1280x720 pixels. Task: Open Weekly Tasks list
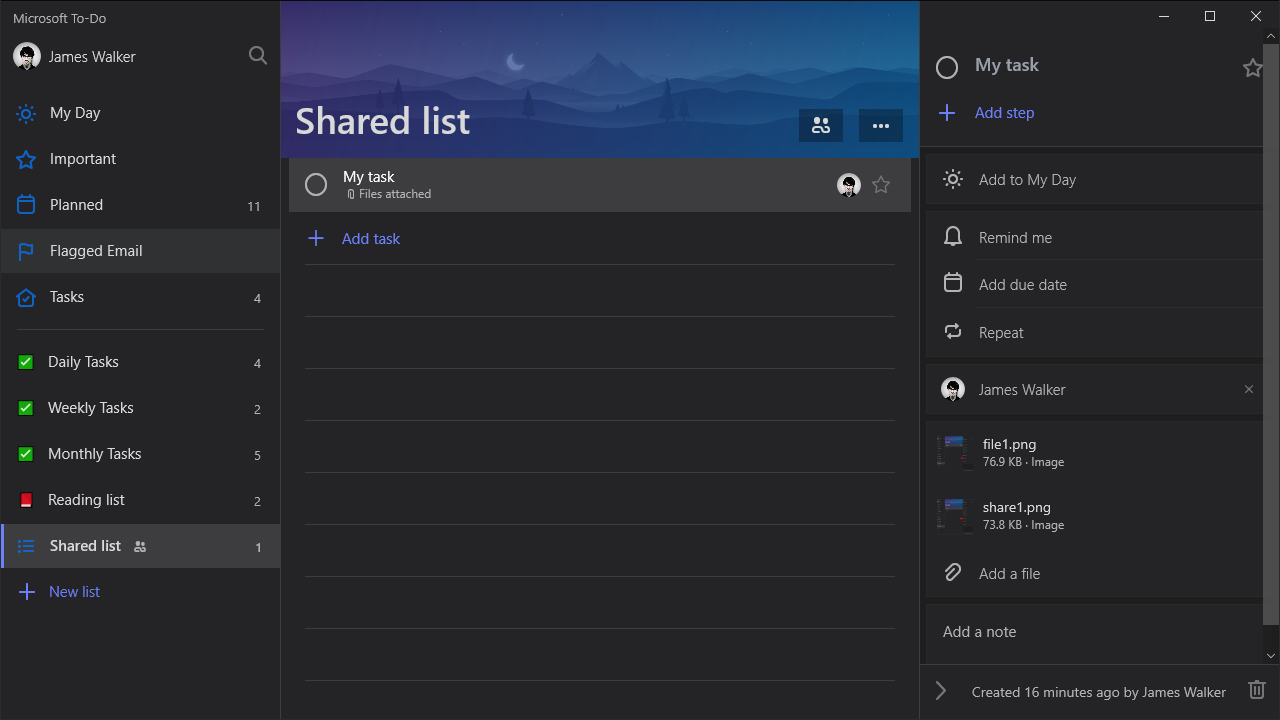coord(140,408)
